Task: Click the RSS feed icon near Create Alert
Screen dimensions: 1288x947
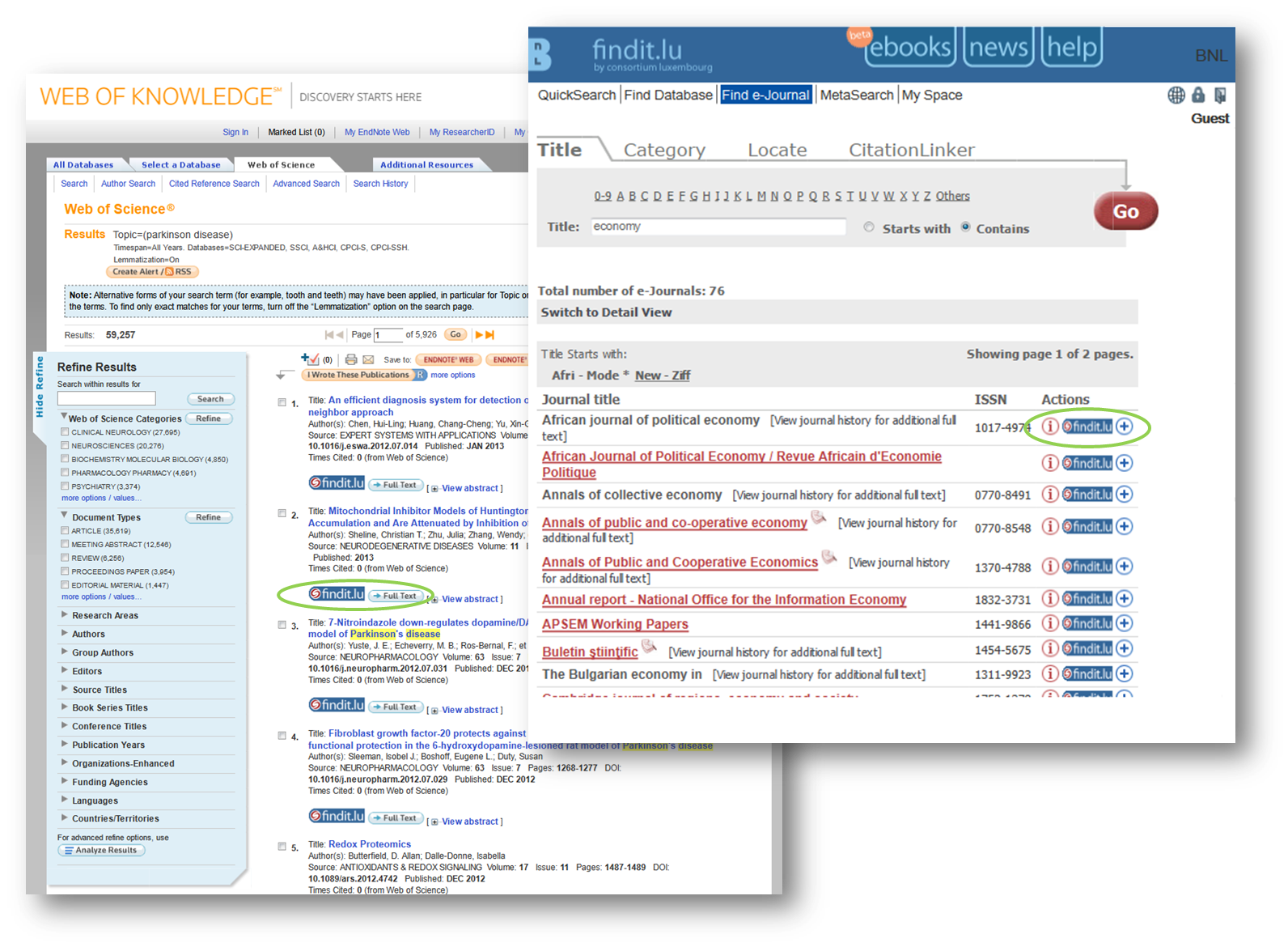Action: click(x=169, y=272)
